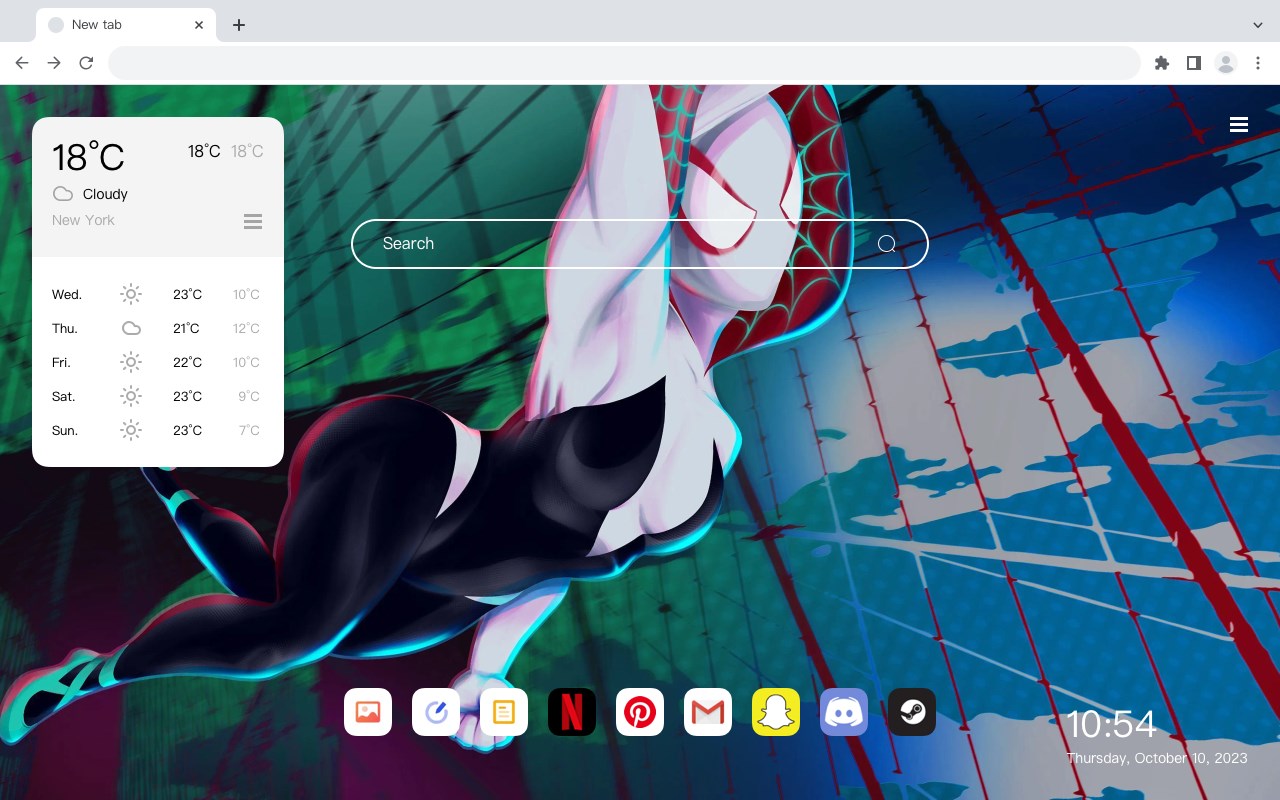The image size is (1280, 800).
Task: Open the Steam shortcut
Action: tap(912, 712)
